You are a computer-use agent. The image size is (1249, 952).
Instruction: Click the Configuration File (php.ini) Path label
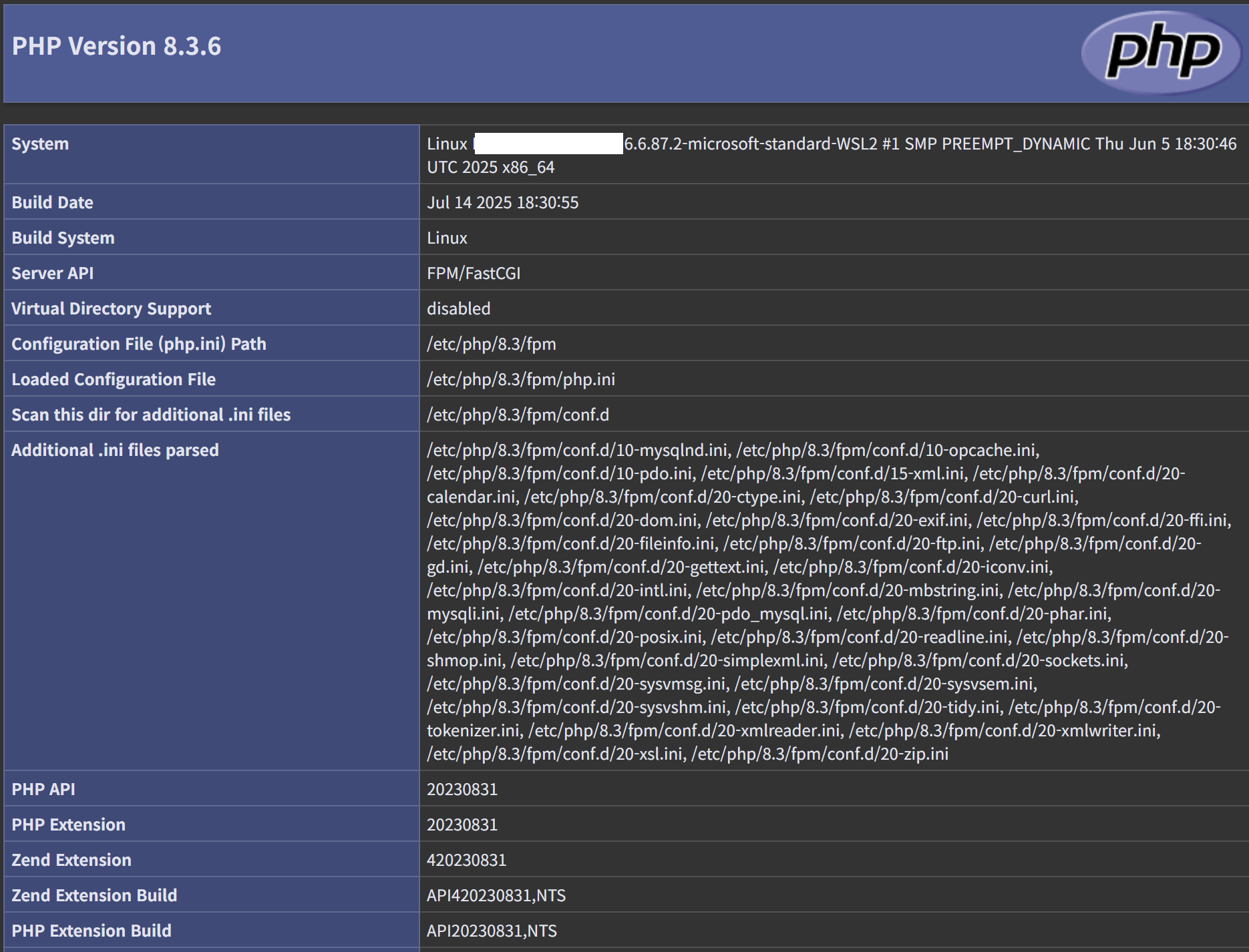tap(138, 344)
